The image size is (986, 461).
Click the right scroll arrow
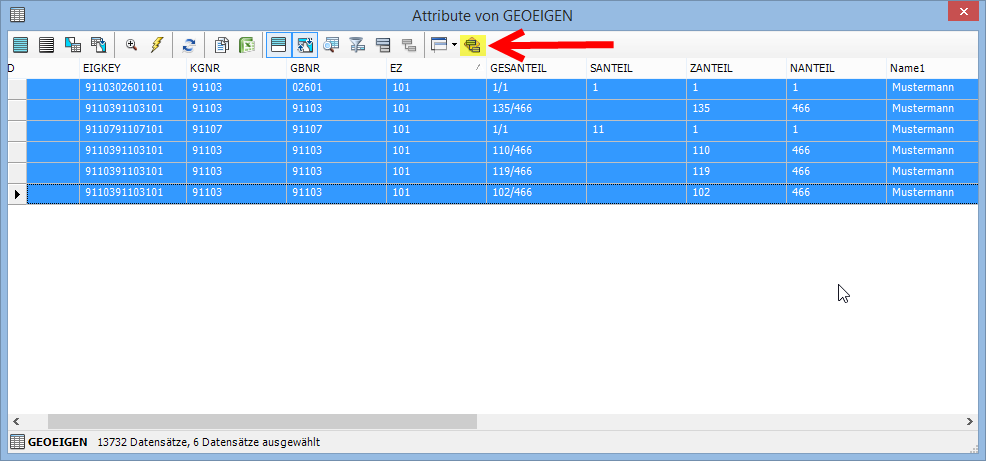[x=969, y=422]
